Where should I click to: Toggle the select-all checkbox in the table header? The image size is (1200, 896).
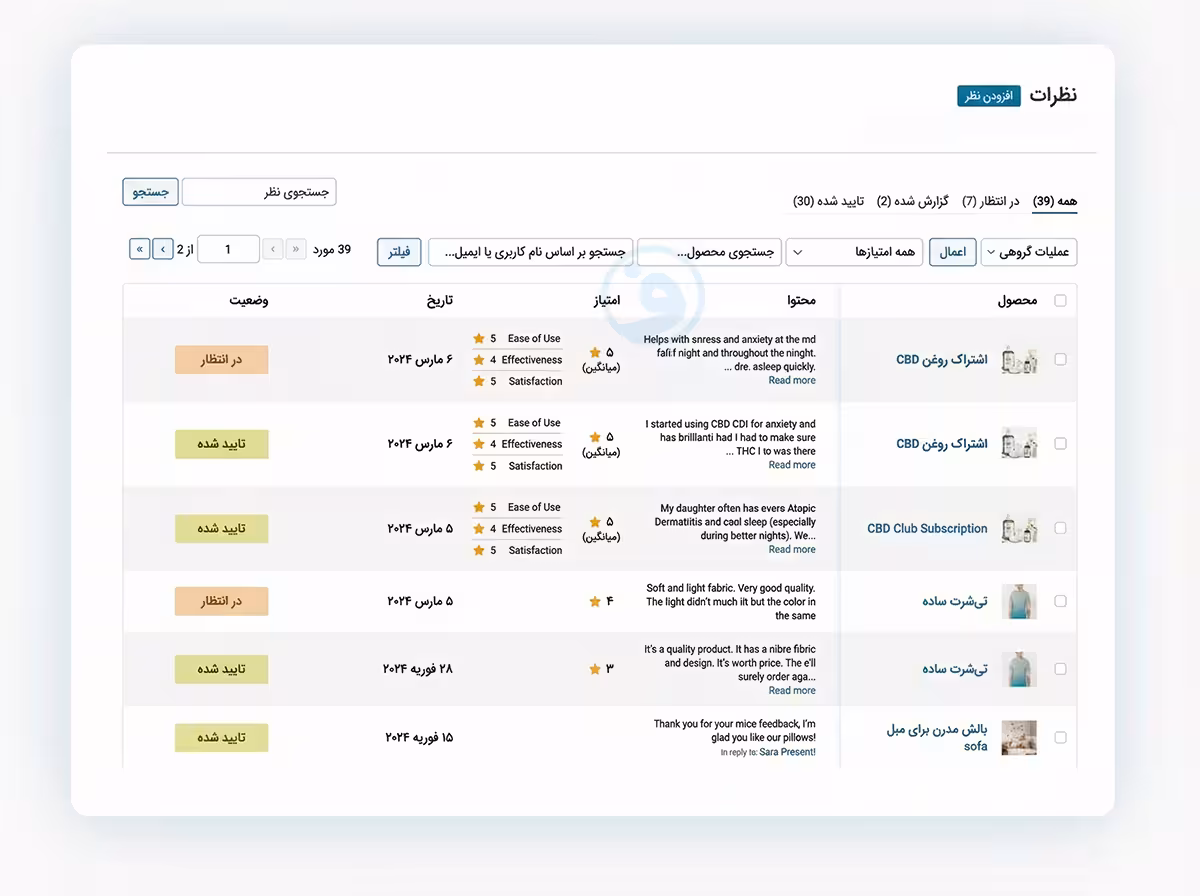pos(1060,300)
